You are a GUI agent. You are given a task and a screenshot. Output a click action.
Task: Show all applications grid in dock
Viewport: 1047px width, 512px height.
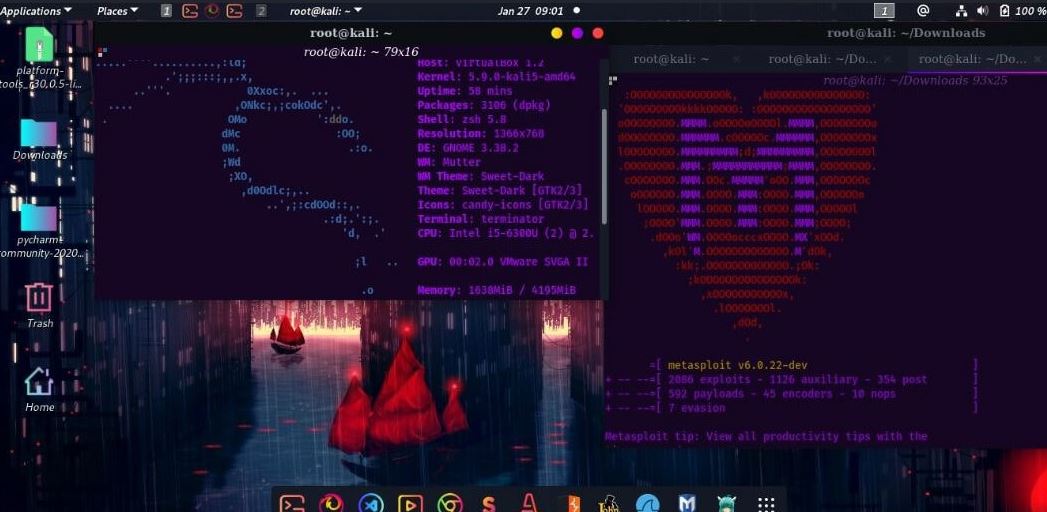tap(766, 504)
